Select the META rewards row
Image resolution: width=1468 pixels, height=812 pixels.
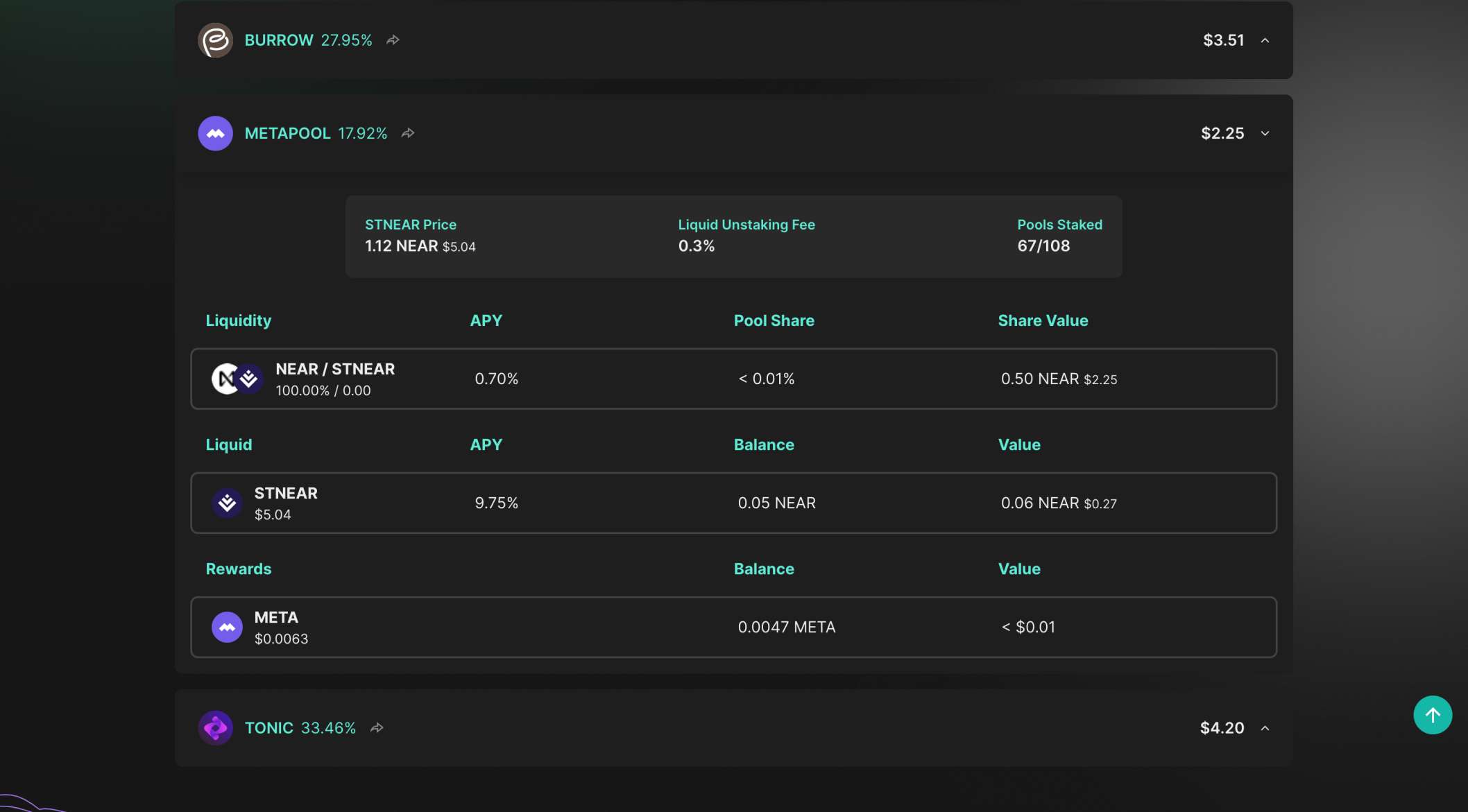[x=733, y=628]
